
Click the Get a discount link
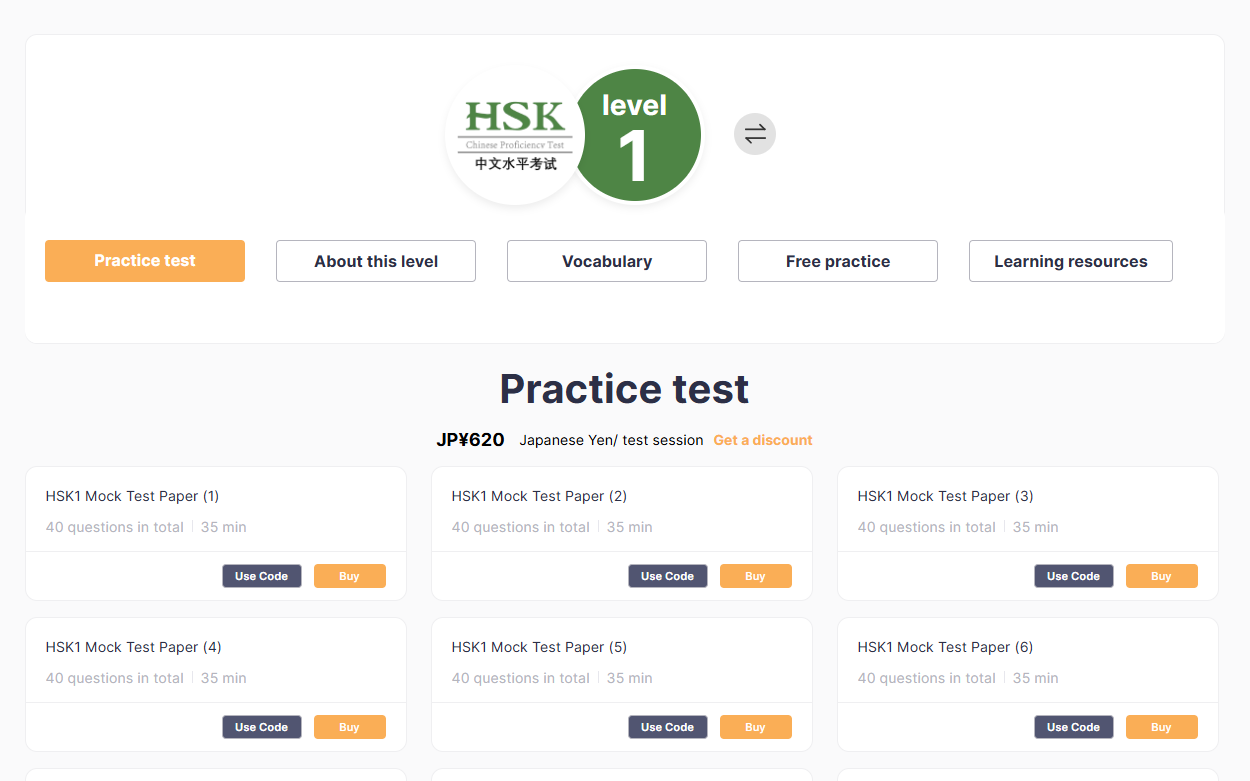(763, 440)
